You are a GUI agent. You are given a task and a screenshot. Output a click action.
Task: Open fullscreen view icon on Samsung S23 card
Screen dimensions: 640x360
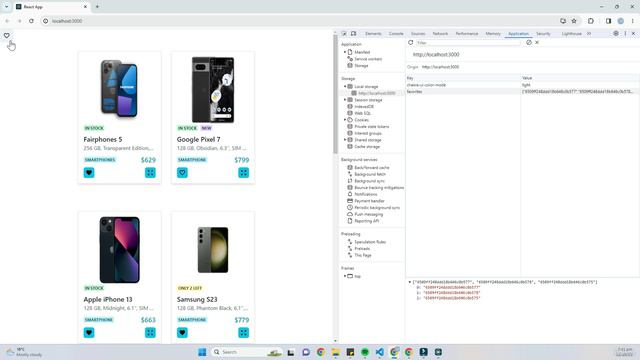(244, 333)
